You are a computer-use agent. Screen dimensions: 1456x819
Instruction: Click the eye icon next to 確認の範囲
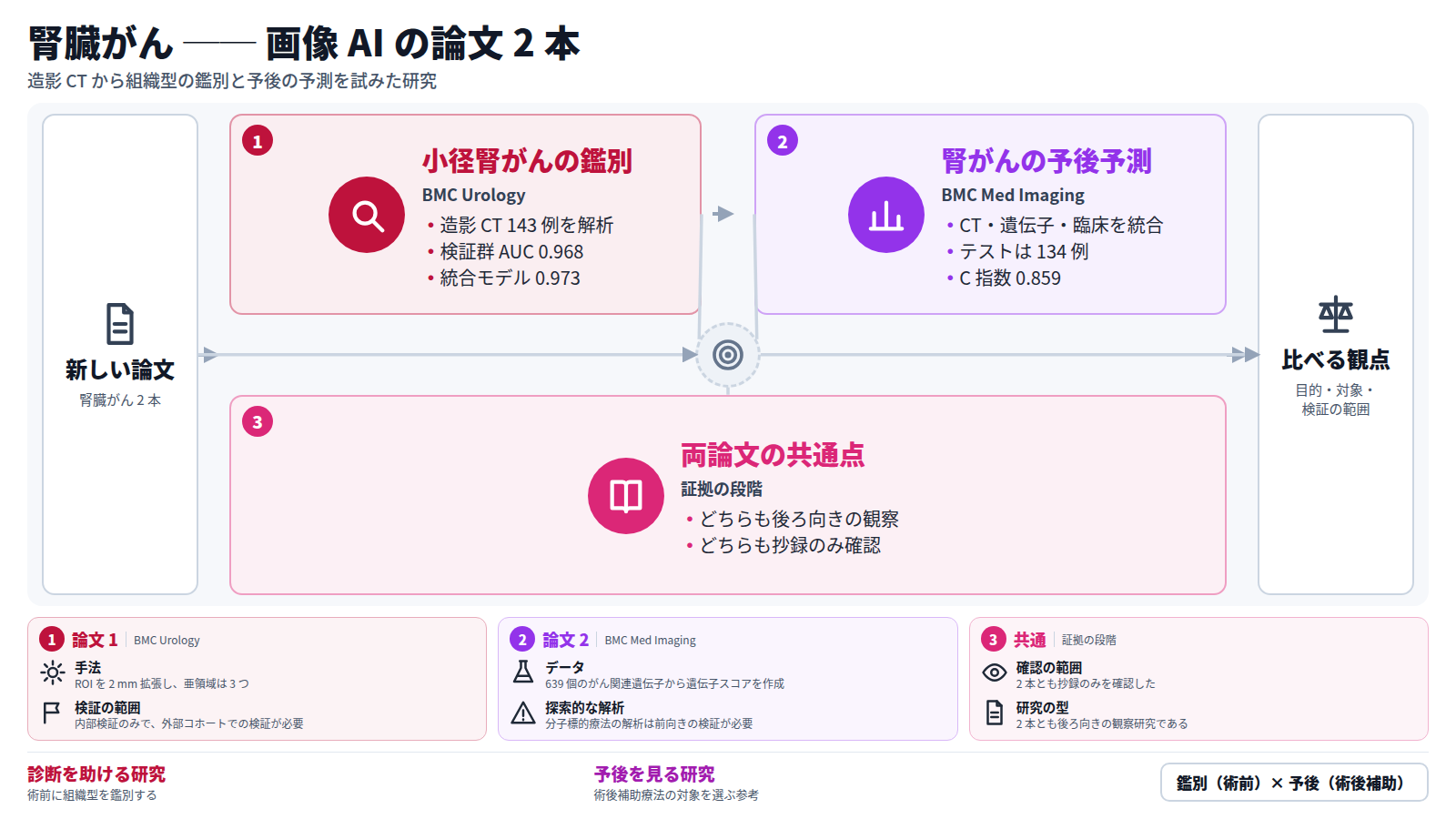[995, 673]
